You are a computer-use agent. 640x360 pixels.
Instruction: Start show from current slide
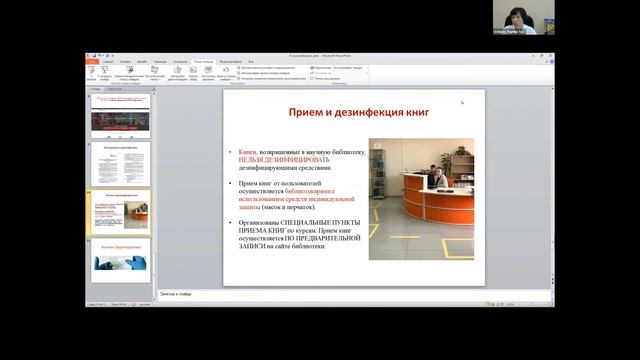104,73
